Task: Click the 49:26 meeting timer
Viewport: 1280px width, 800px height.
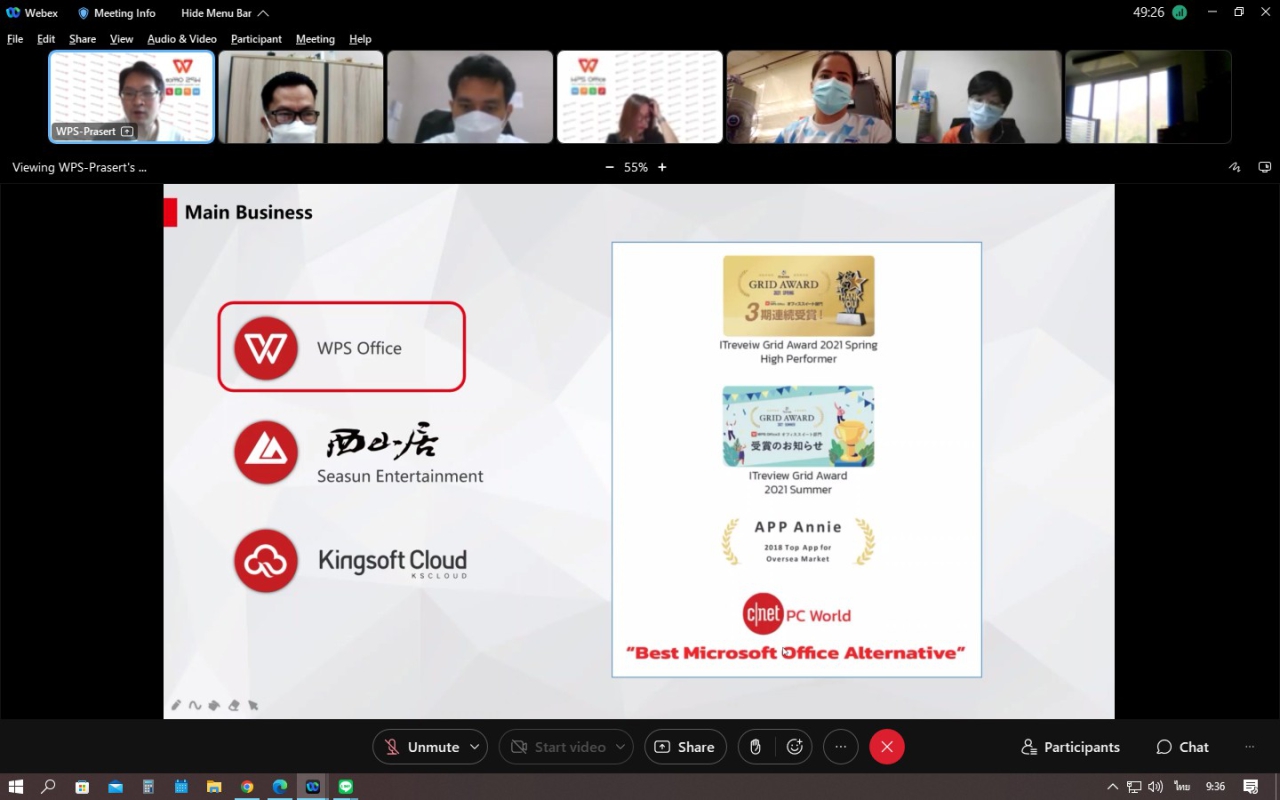Action: coord(1148,13)
